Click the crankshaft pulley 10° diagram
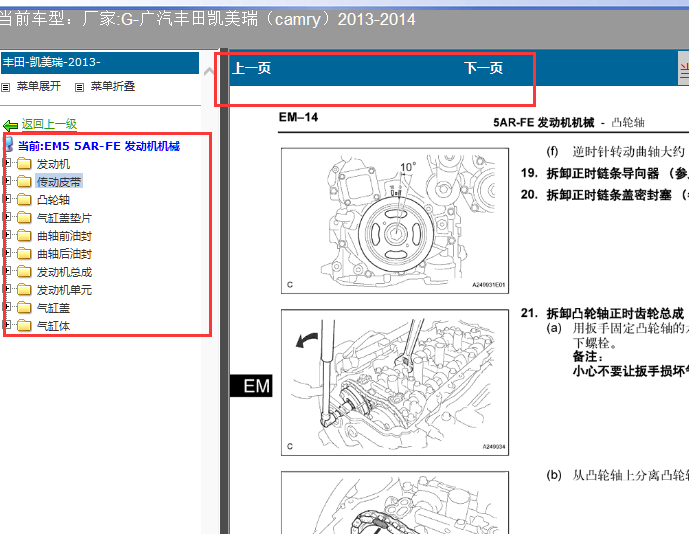Screen dimensions: 689x534 coord(395,221)
